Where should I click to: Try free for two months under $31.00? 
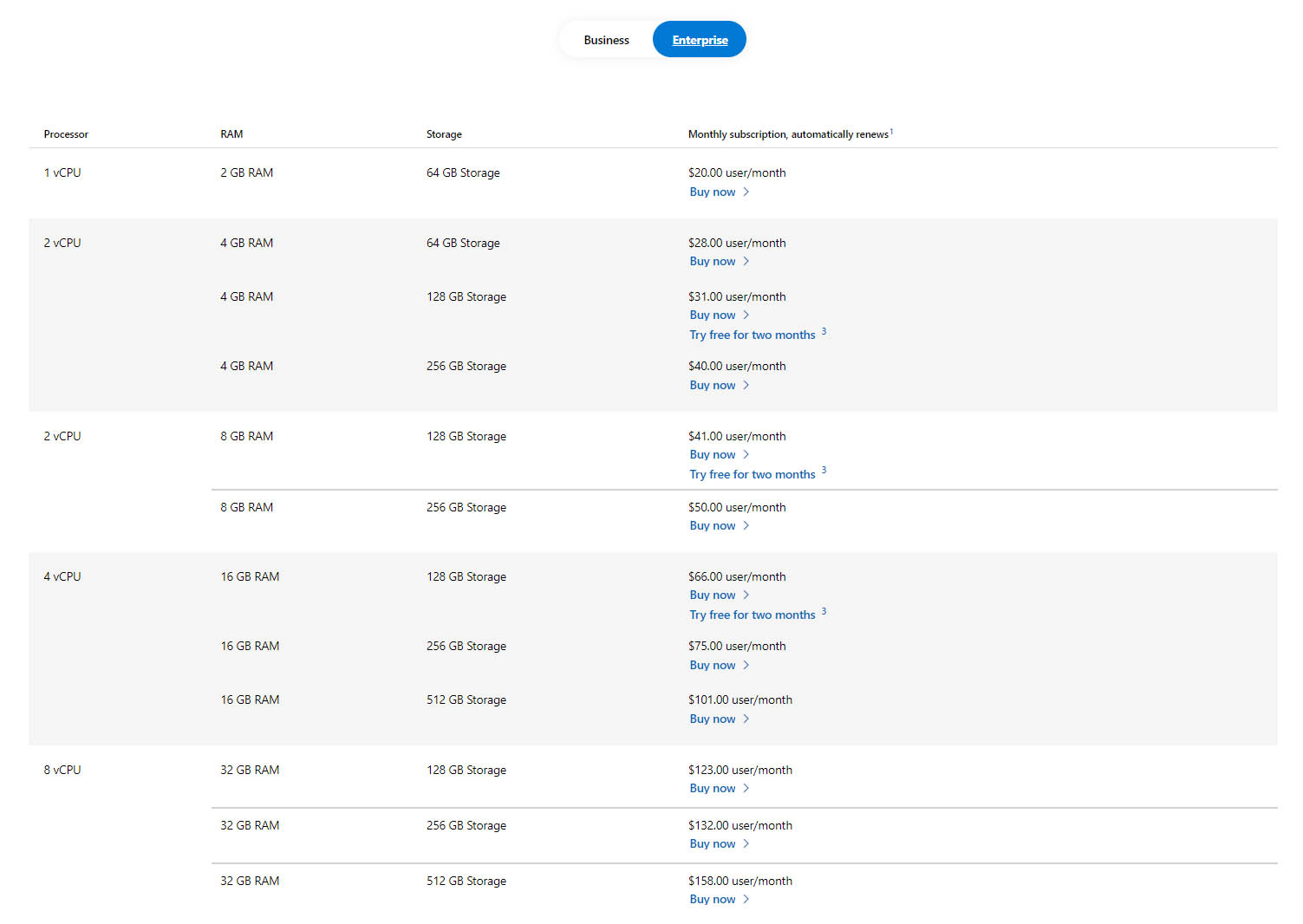pyautogui.click(x=752, y=335)
